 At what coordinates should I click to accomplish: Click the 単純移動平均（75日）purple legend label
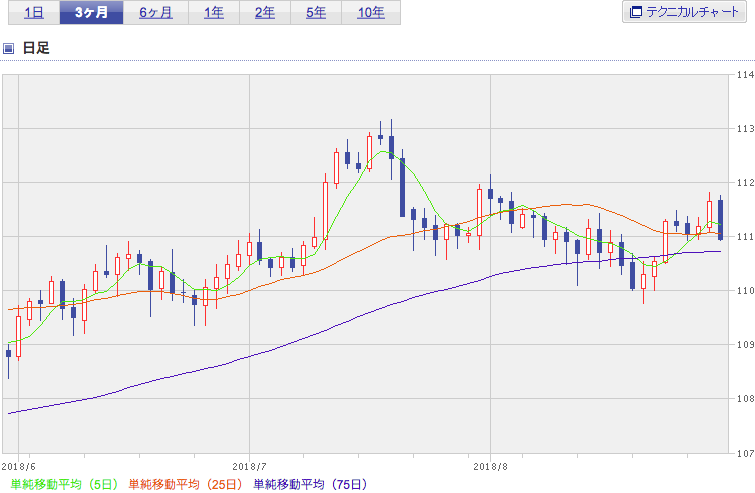coord(311,484)
